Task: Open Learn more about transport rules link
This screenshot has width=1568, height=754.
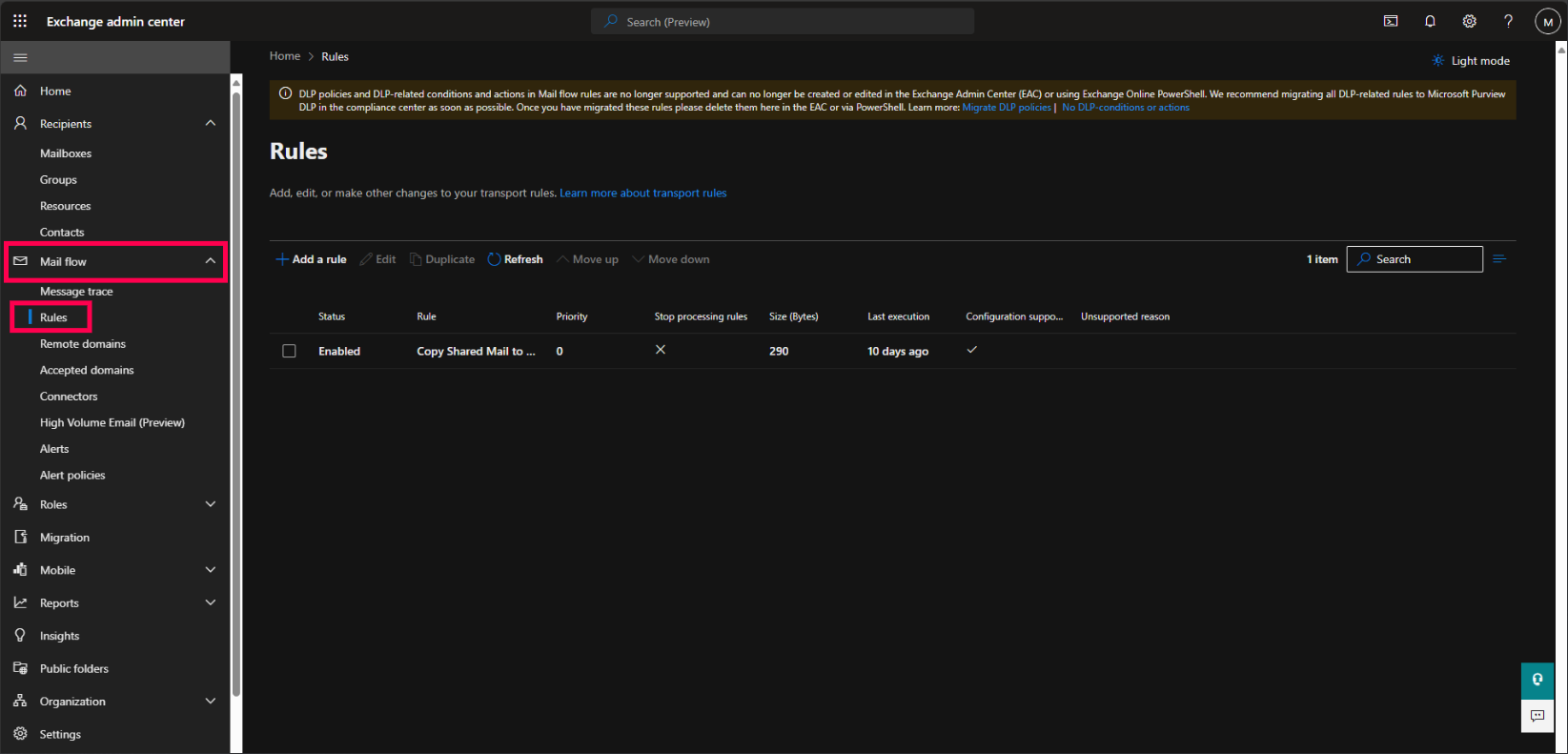Action: pos(642,193)
